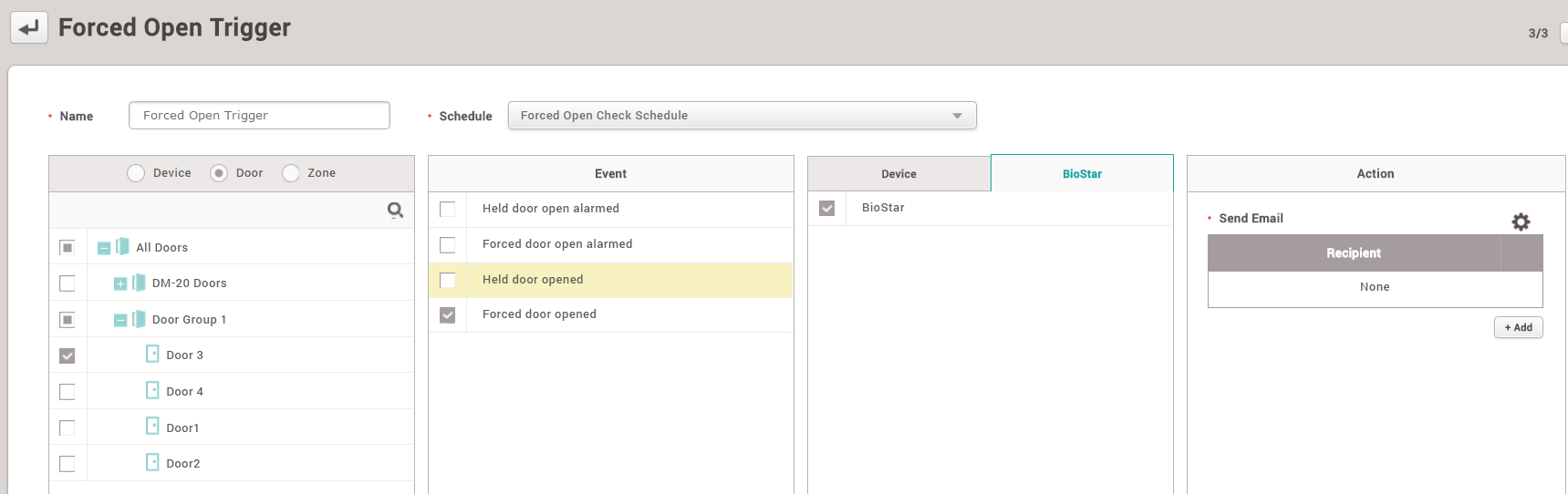This screenshot has height=494, width=1568.
Task: Select the Zone radio button
Action: 291,173
